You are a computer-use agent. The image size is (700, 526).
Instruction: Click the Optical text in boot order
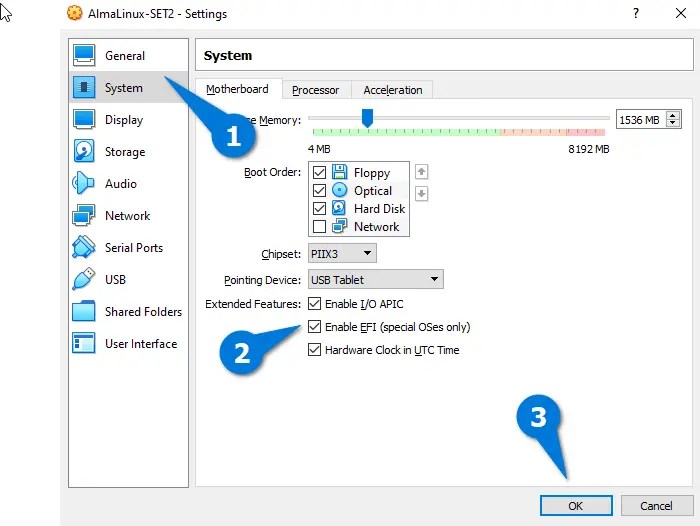coord(373,191)
